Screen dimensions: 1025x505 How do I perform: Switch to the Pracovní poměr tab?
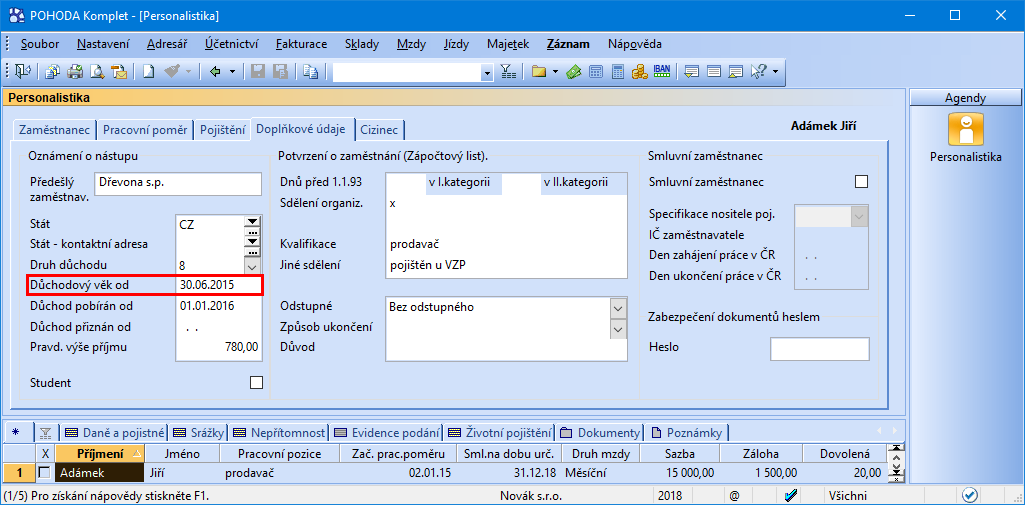pyautogui.click(x=145, y=129)
